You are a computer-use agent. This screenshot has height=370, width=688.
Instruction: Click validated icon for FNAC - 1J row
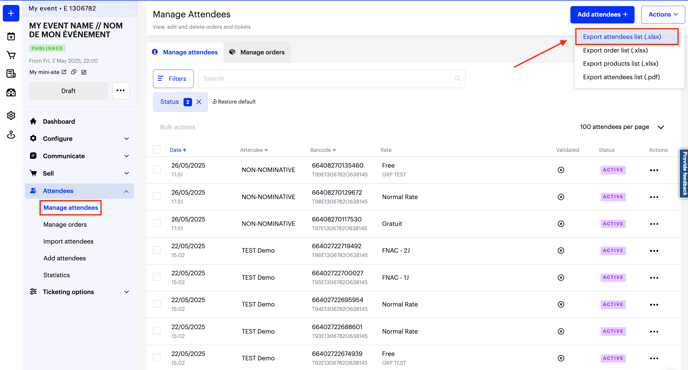click(561, 277)
